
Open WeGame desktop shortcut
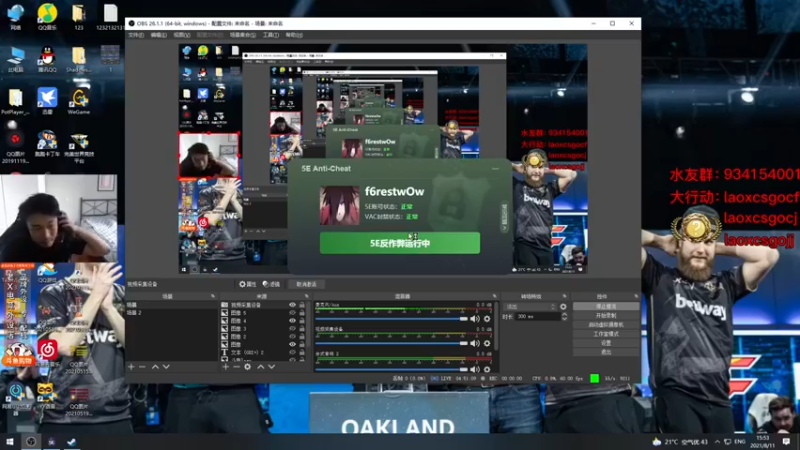click(79, 101)
